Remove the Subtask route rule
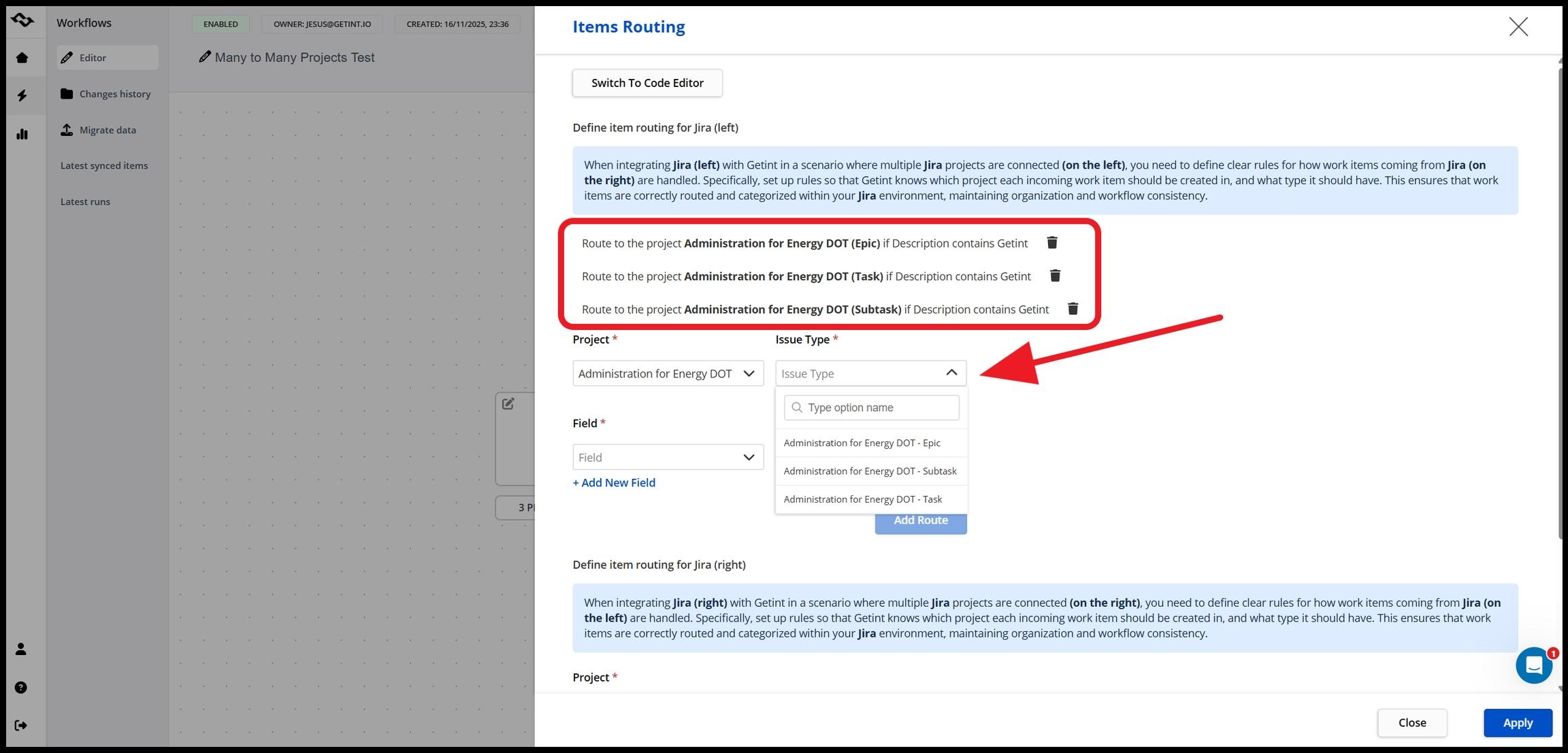The image size is (1568, 753). (x=1073, y=309)
